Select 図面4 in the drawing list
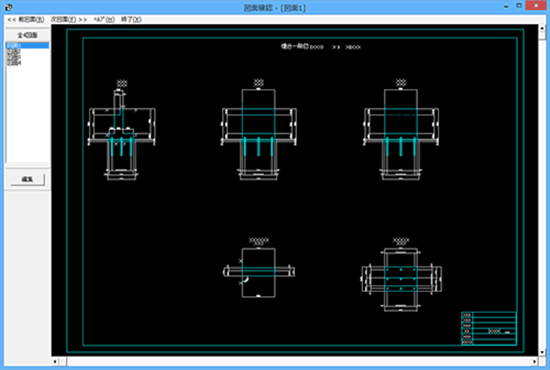The width and height of the screenshot is (550, 370). [x=14, y=62]
